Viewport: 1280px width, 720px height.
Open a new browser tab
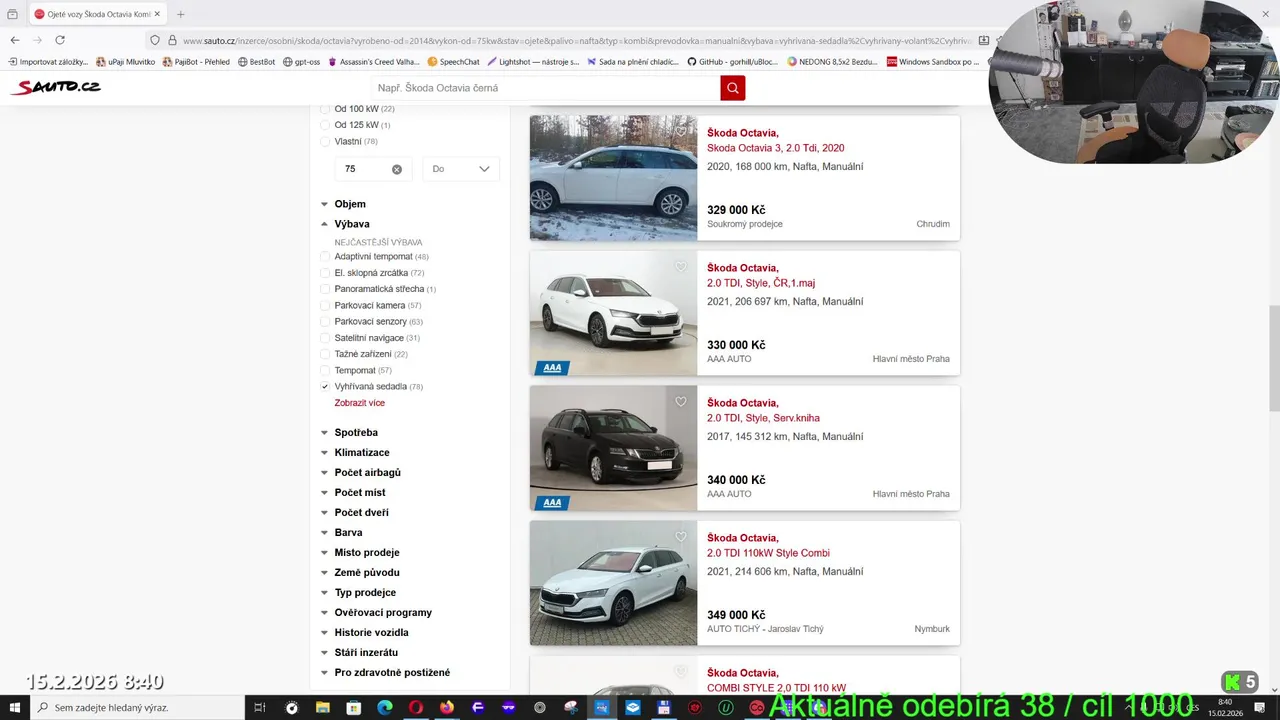tap(181, 14)
